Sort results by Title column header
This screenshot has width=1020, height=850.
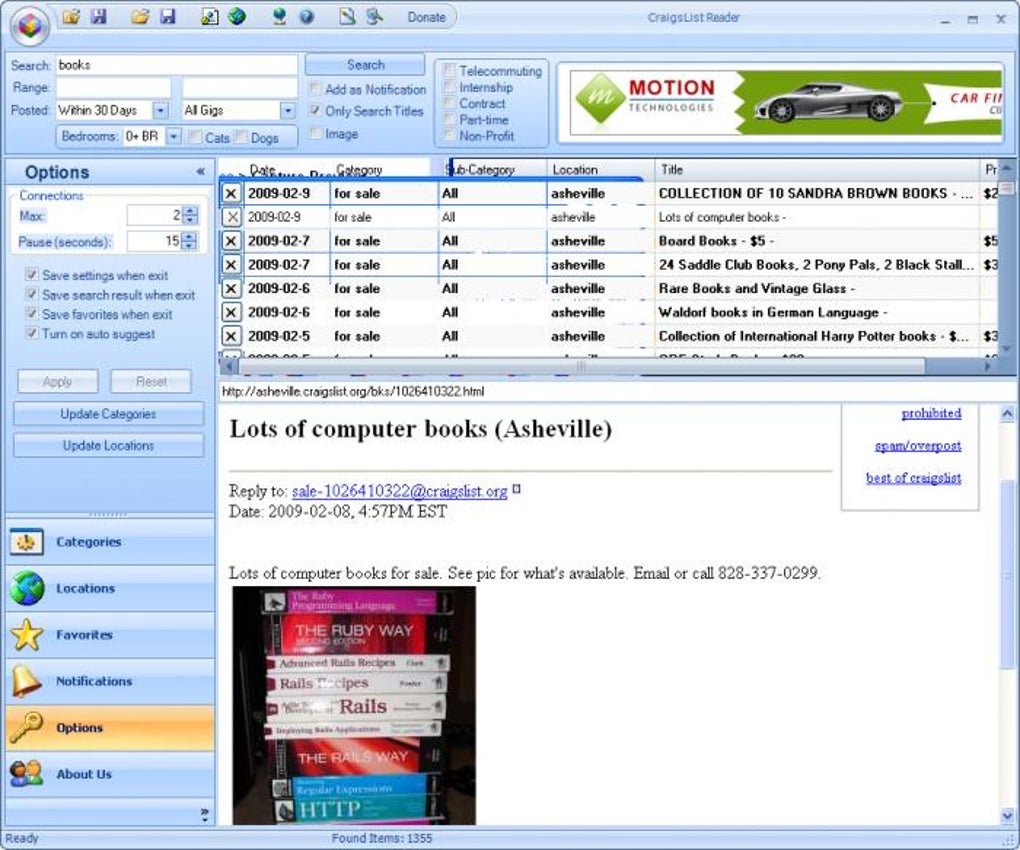817,170
